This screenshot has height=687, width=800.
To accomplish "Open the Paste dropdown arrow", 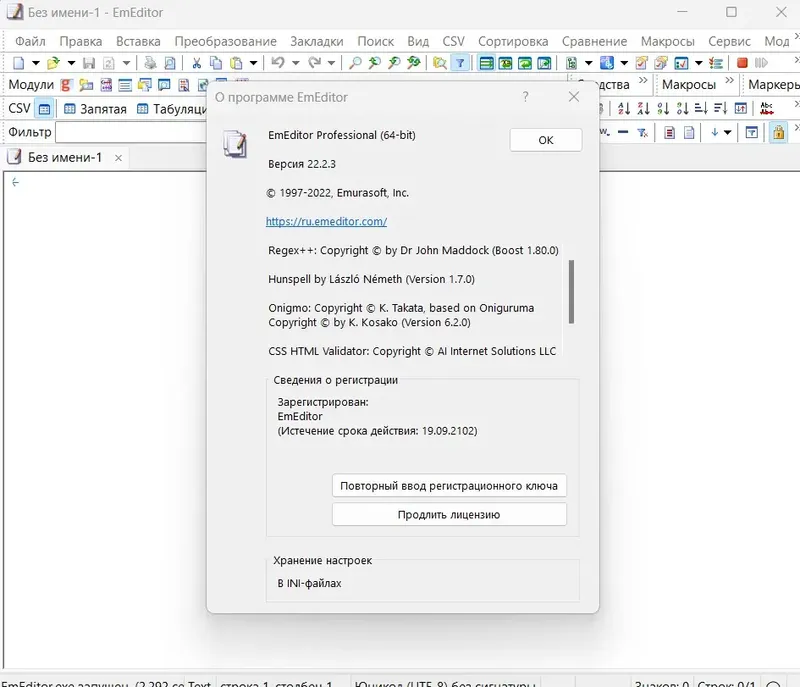I will coord(252,65).
